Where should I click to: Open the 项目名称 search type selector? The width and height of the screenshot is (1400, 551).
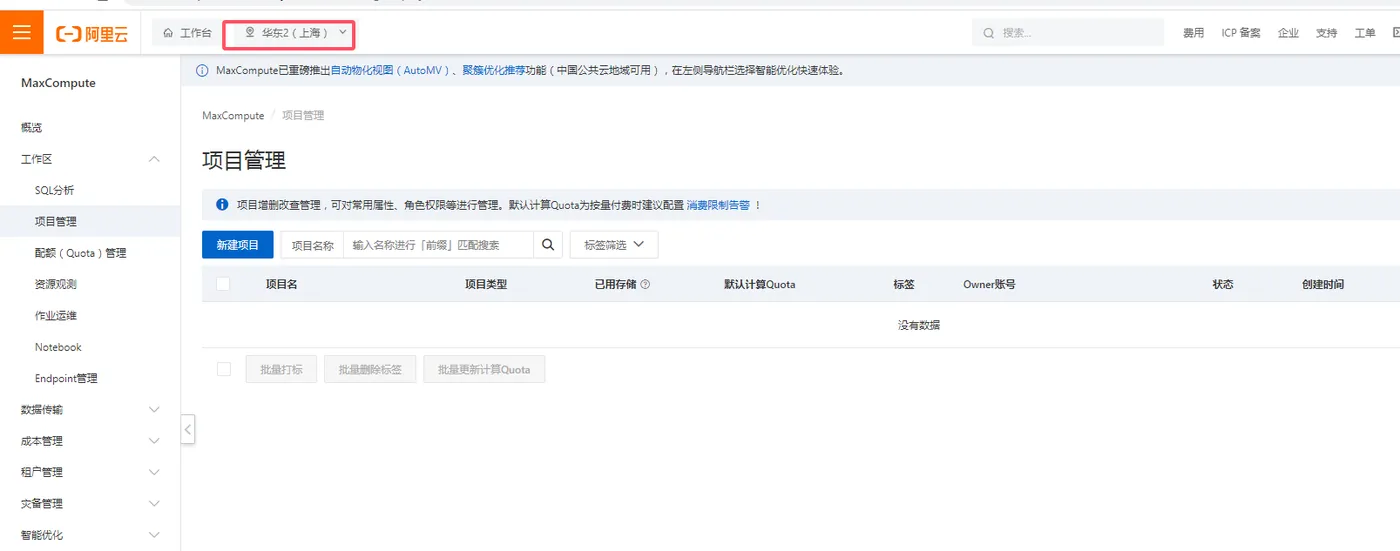tap(312, 245)
